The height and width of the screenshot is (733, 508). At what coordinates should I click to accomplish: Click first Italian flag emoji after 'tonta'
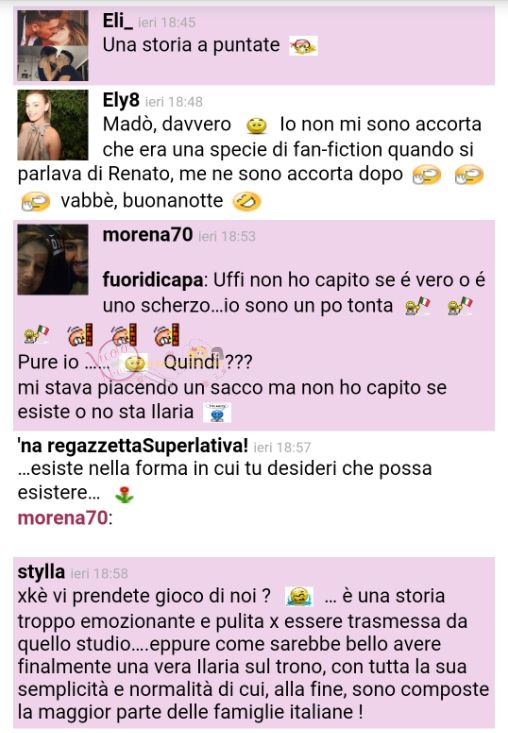point(417,305)
